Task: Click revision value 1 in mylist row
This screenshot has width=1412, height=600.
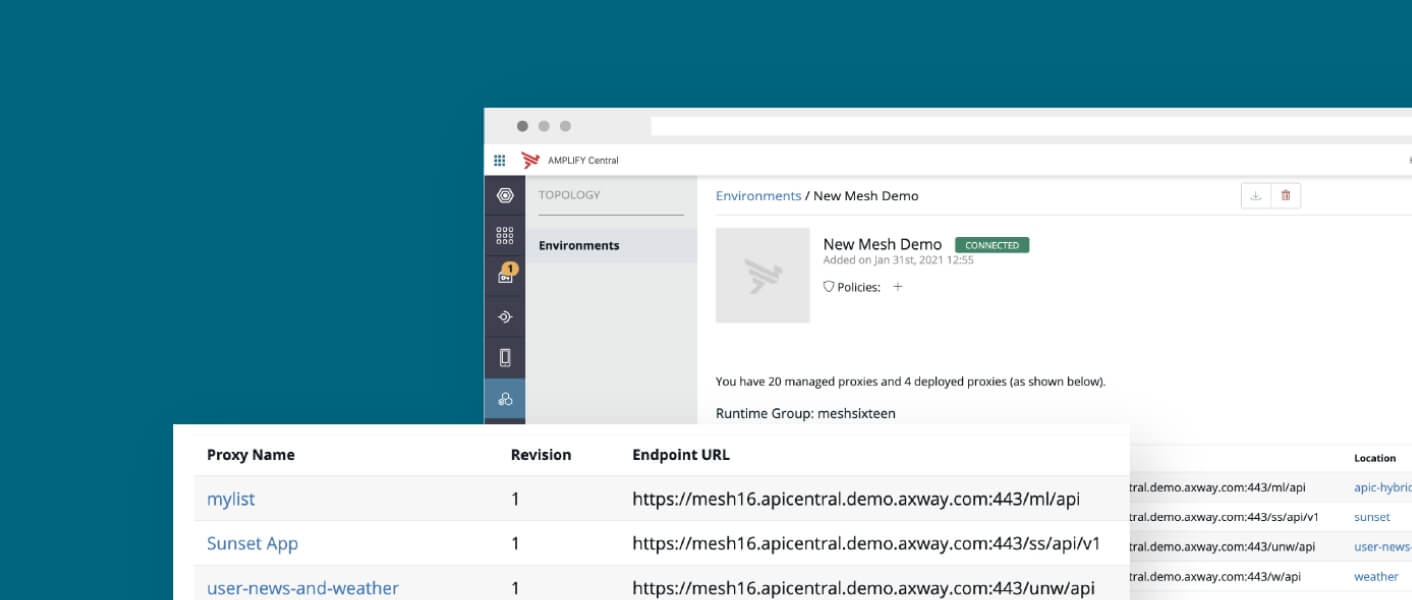Action: coord(515,499)
